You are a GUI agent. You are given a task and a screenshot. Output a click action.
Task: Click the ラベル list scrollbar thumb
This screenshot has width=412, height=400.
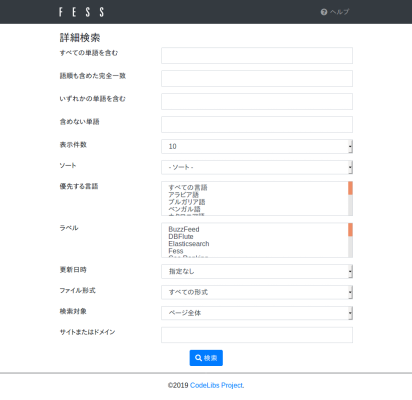coord(350,230)
